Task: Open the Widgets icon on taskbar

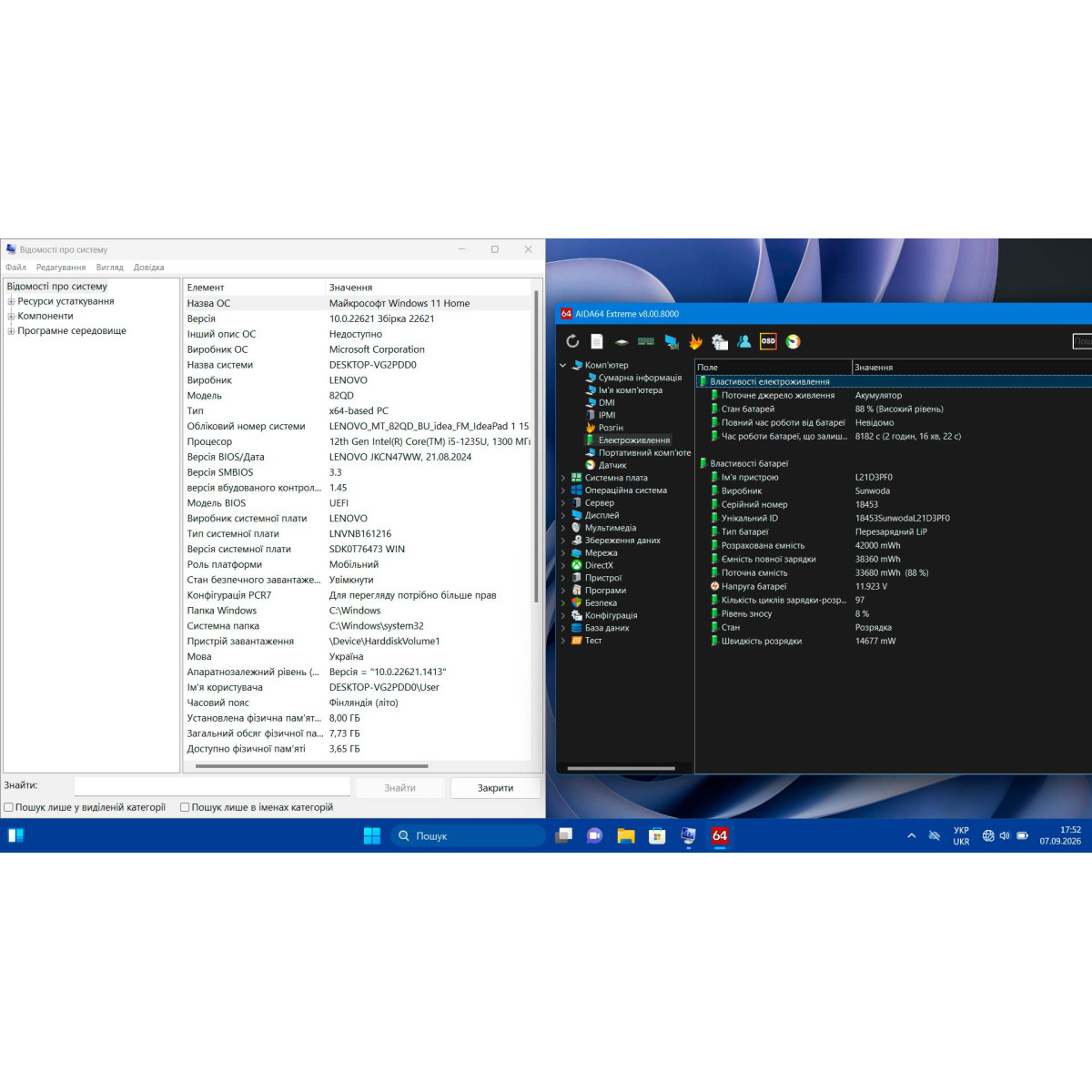Action: point(15,835)
